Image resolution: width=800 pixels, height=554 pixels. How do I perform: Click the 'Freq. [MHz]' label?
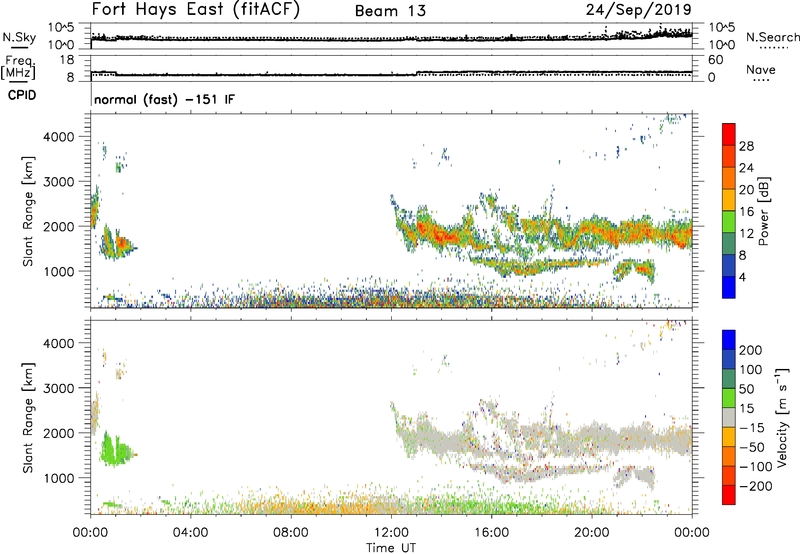(18, 67)
